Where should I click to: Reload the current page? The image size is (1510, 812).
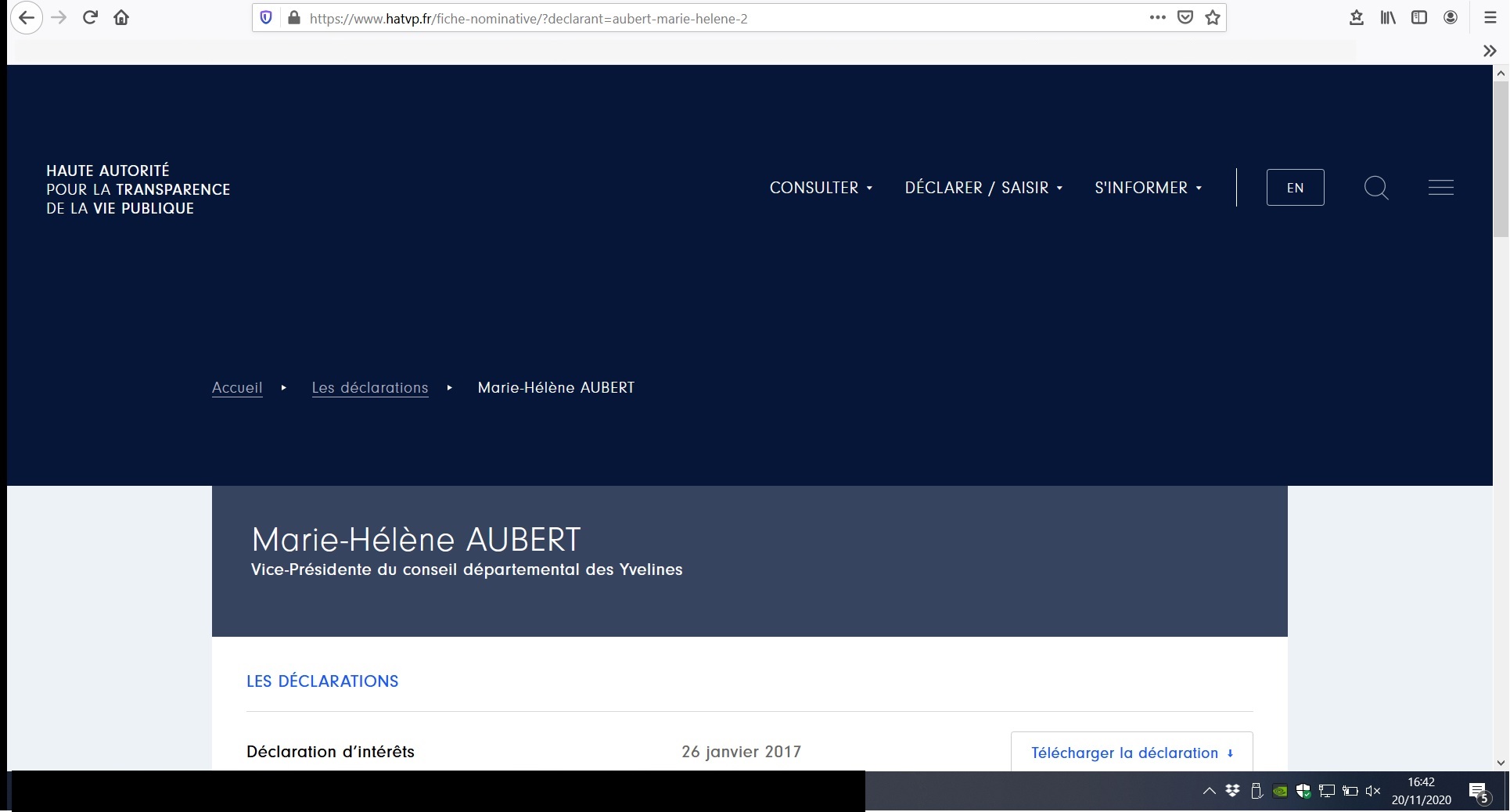(90, 17)
